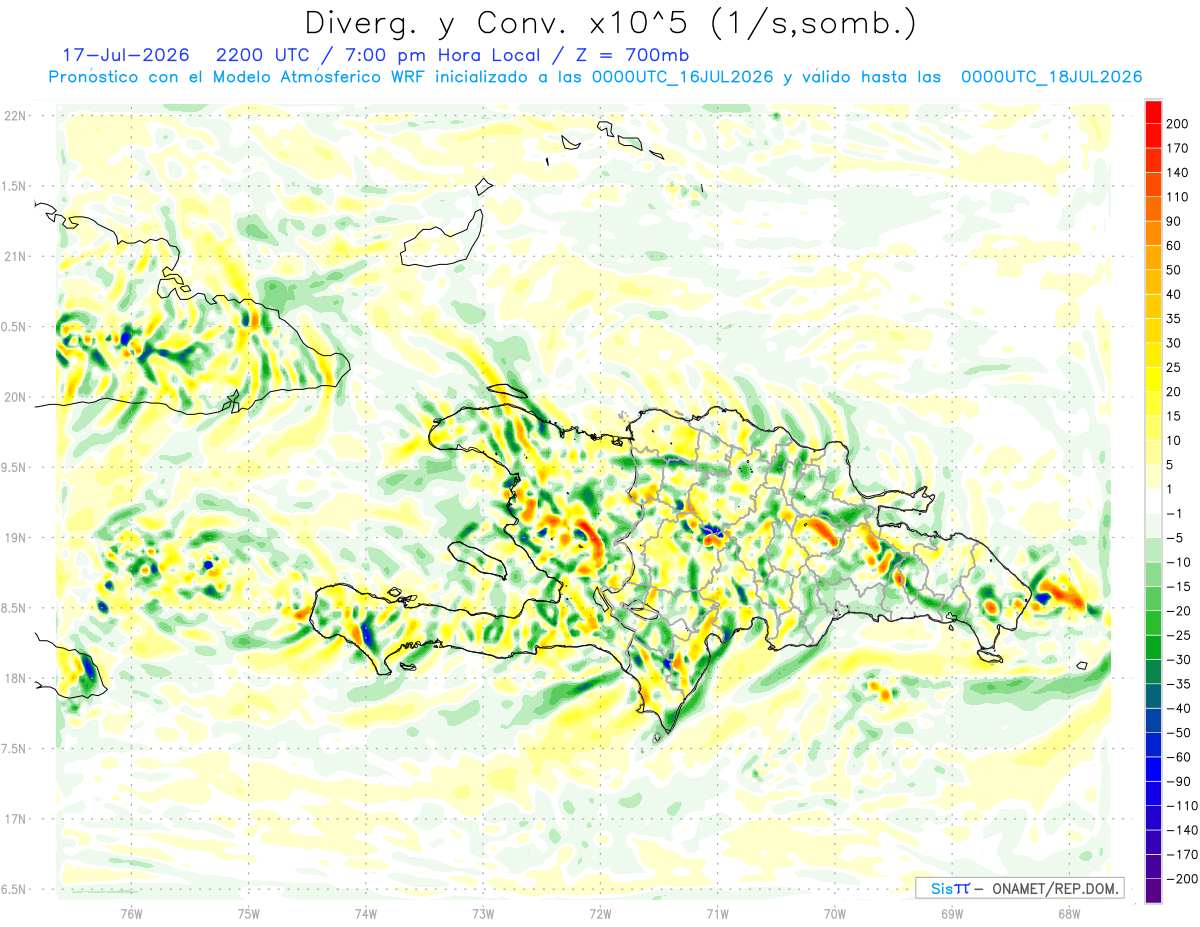Click the legend value "10"

(x=1175, y=440)
